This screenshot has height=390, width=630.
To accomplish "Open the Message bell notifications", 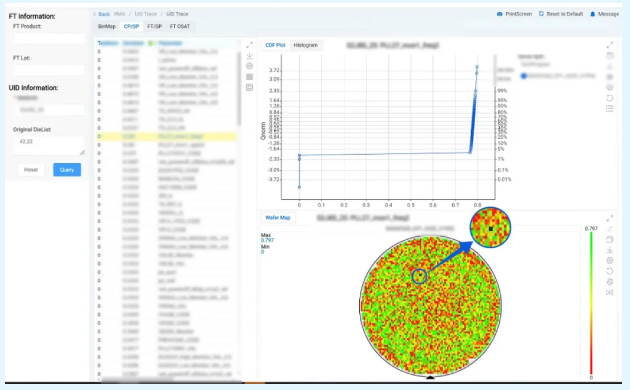I will [604, 14].
